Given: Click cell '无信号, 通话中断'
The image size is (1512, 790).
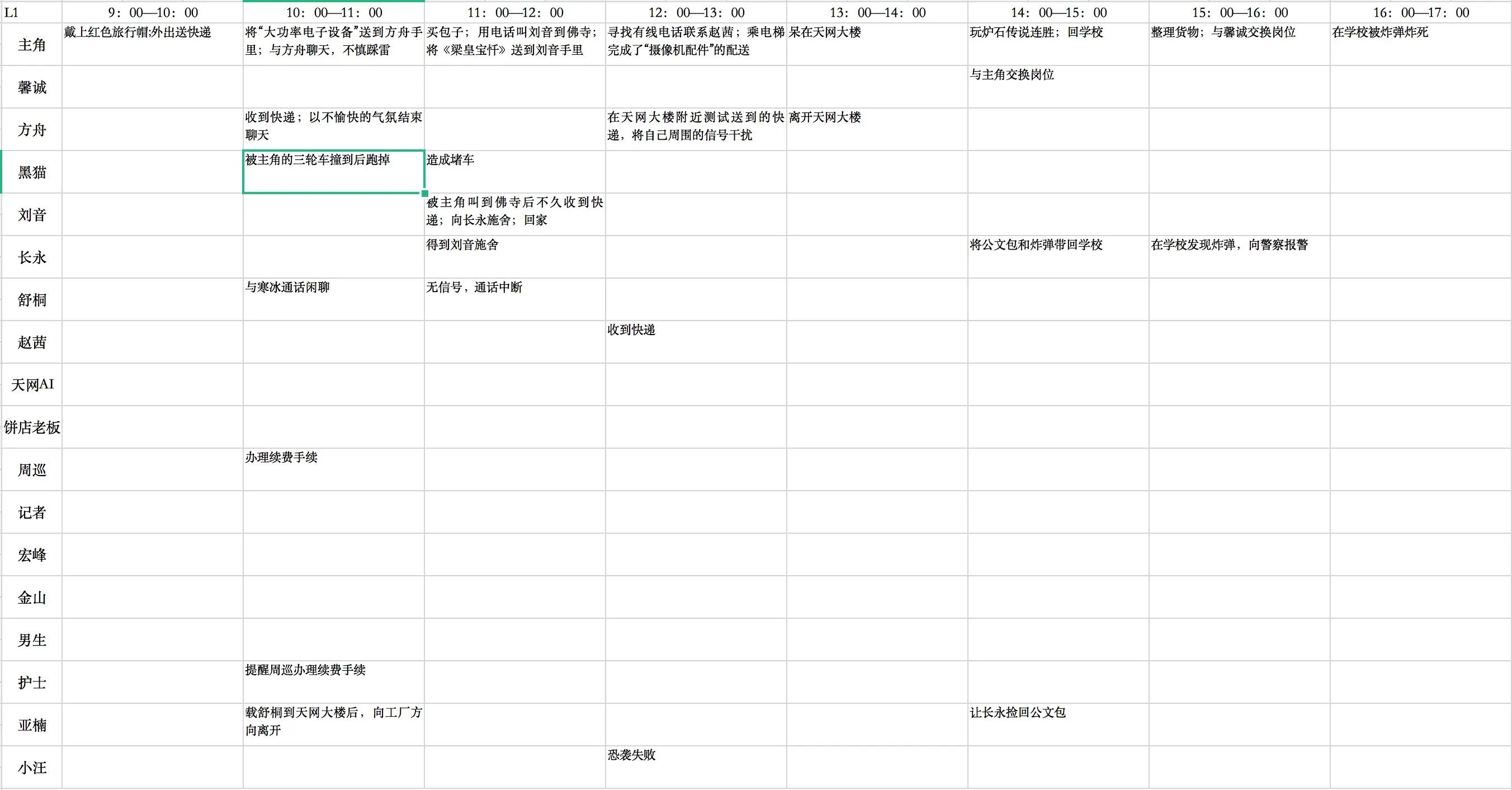Looking at the screenshot, I should (515, 299).
